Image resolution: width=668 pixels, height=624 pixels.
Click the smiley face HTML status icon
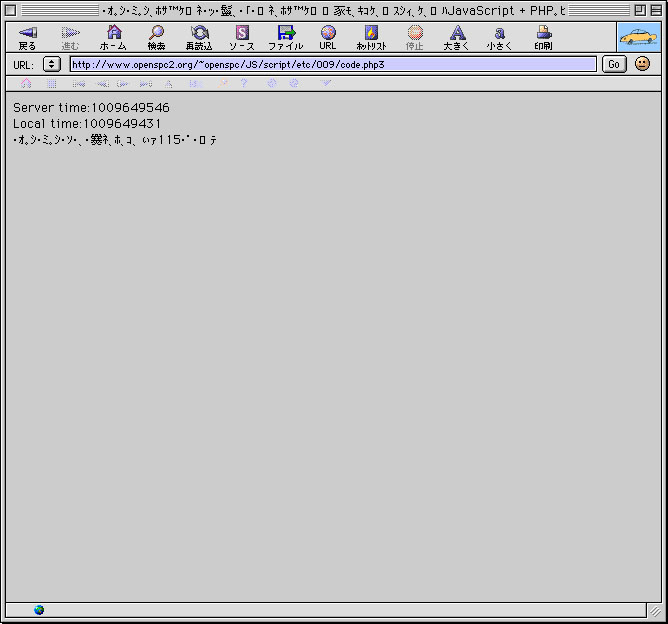pyautogui.click(x=642, y=64)
